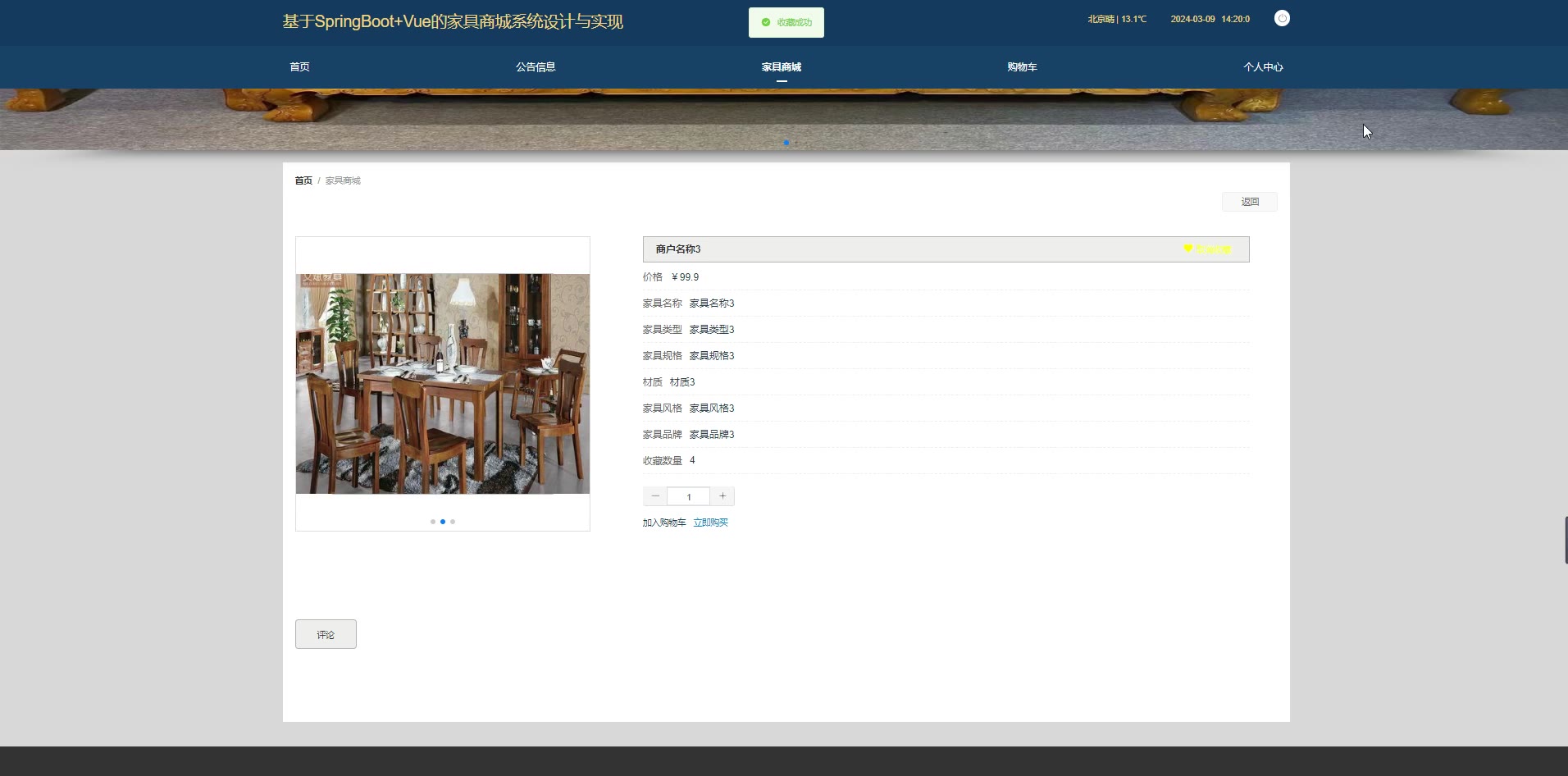Select the 家具商城 navigation tab

[781, 67]
